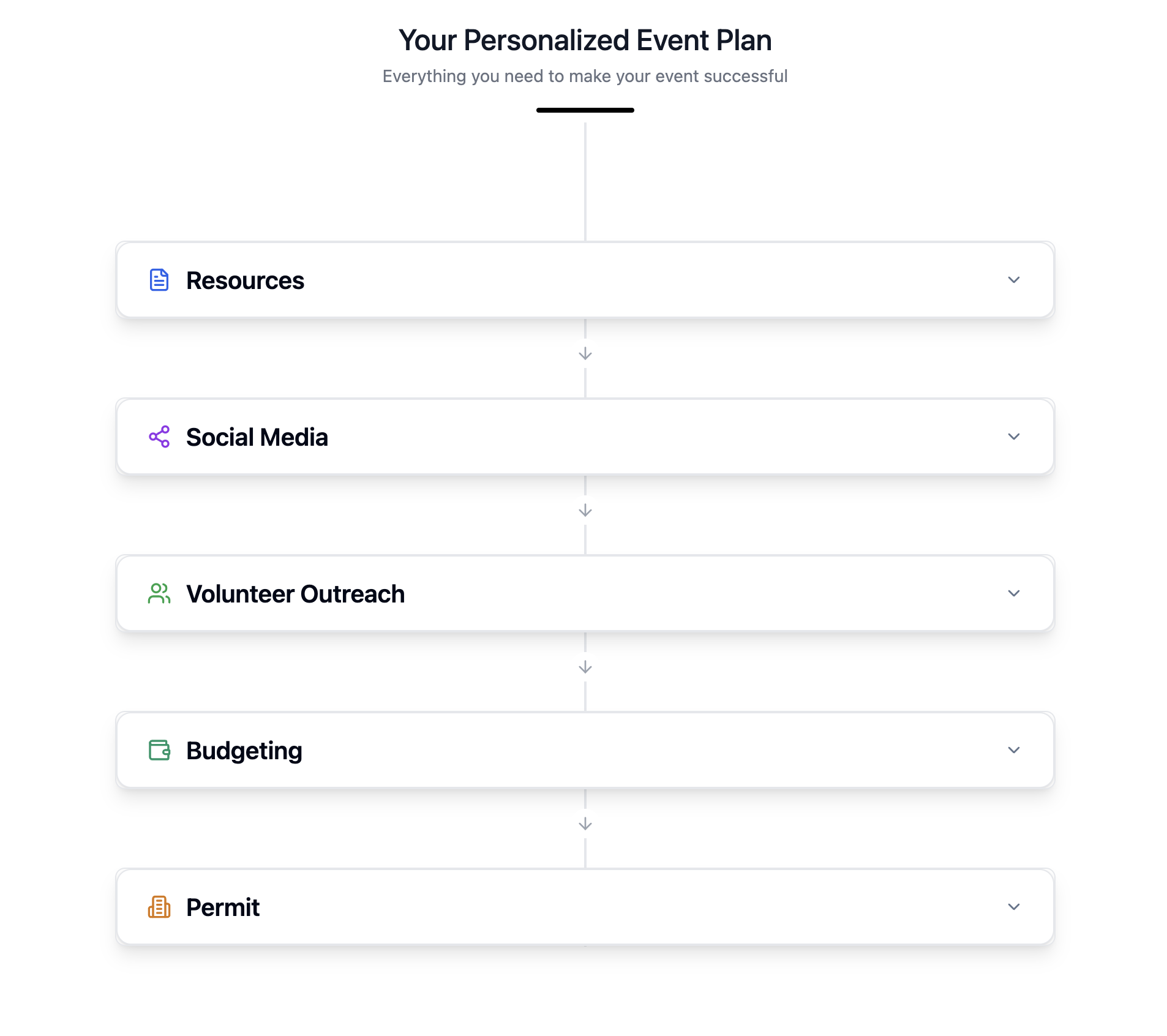1167x1036 pixels.
Task: Open the Social Media heading text
Action: pyautogui.click(x=257, y=437)
